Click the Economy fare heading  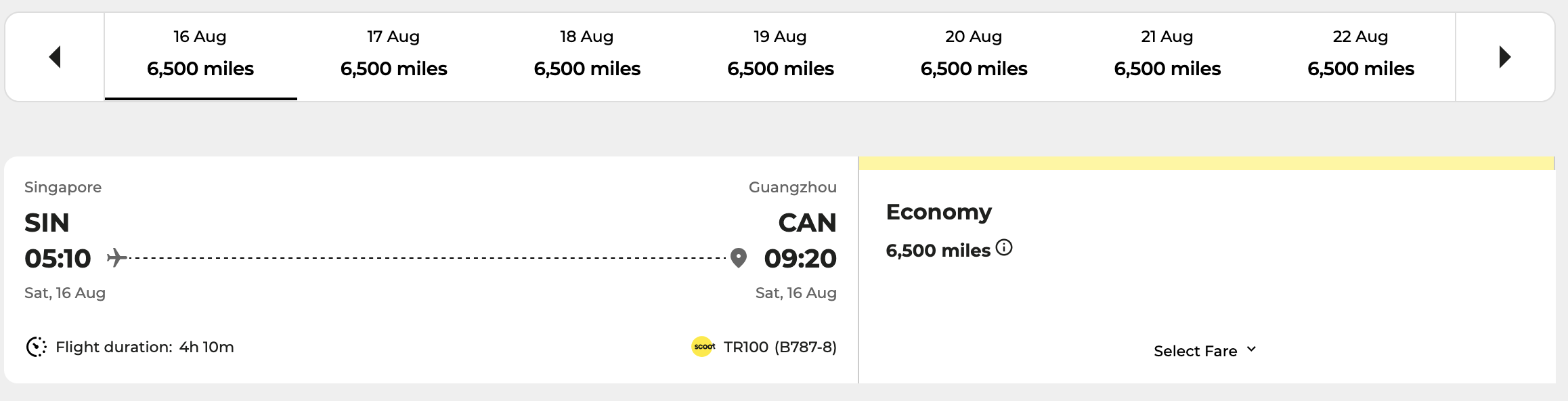(939, 212)
